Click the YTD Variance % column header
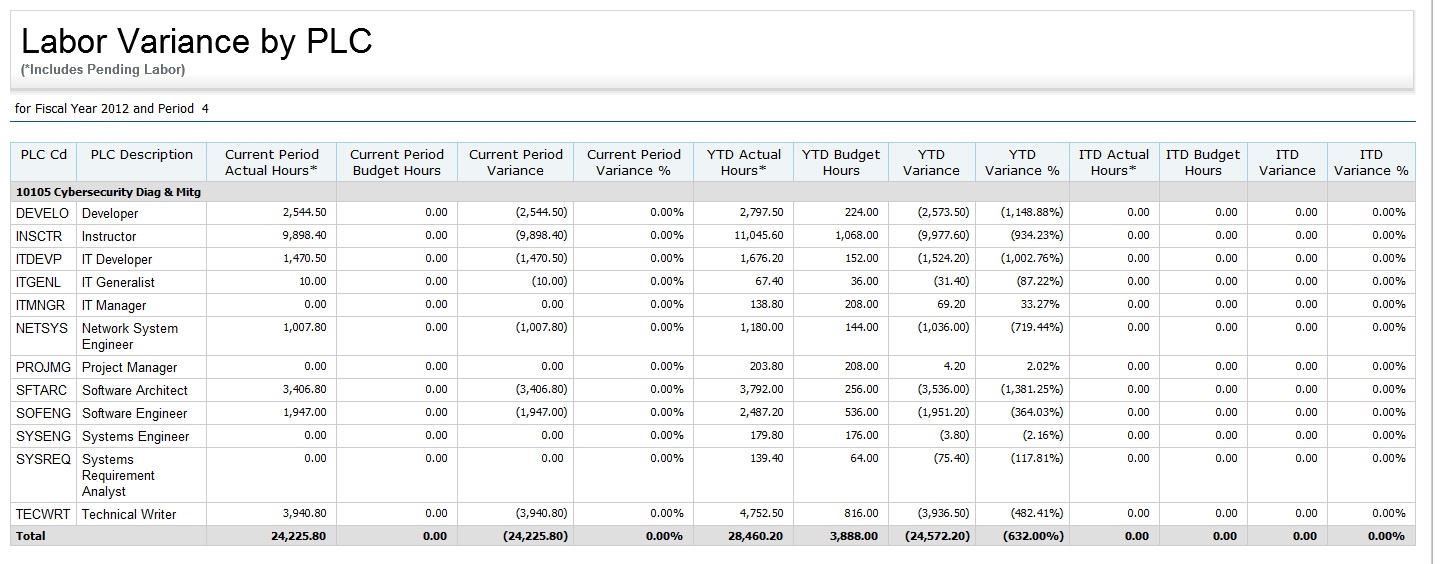 tap(1021, 162)
